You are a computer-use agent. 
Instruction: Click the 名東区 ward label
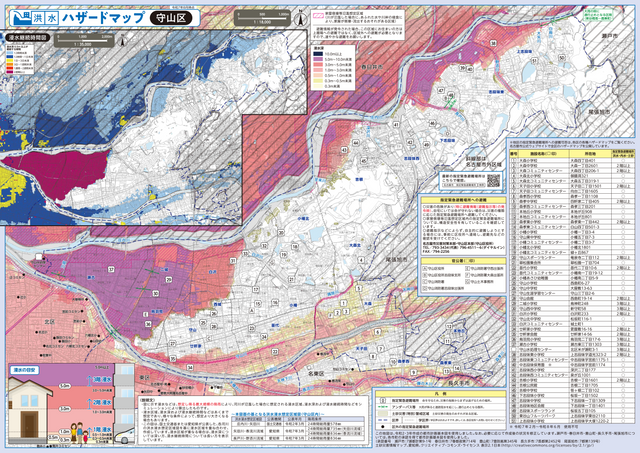click(x=316, y=374)
